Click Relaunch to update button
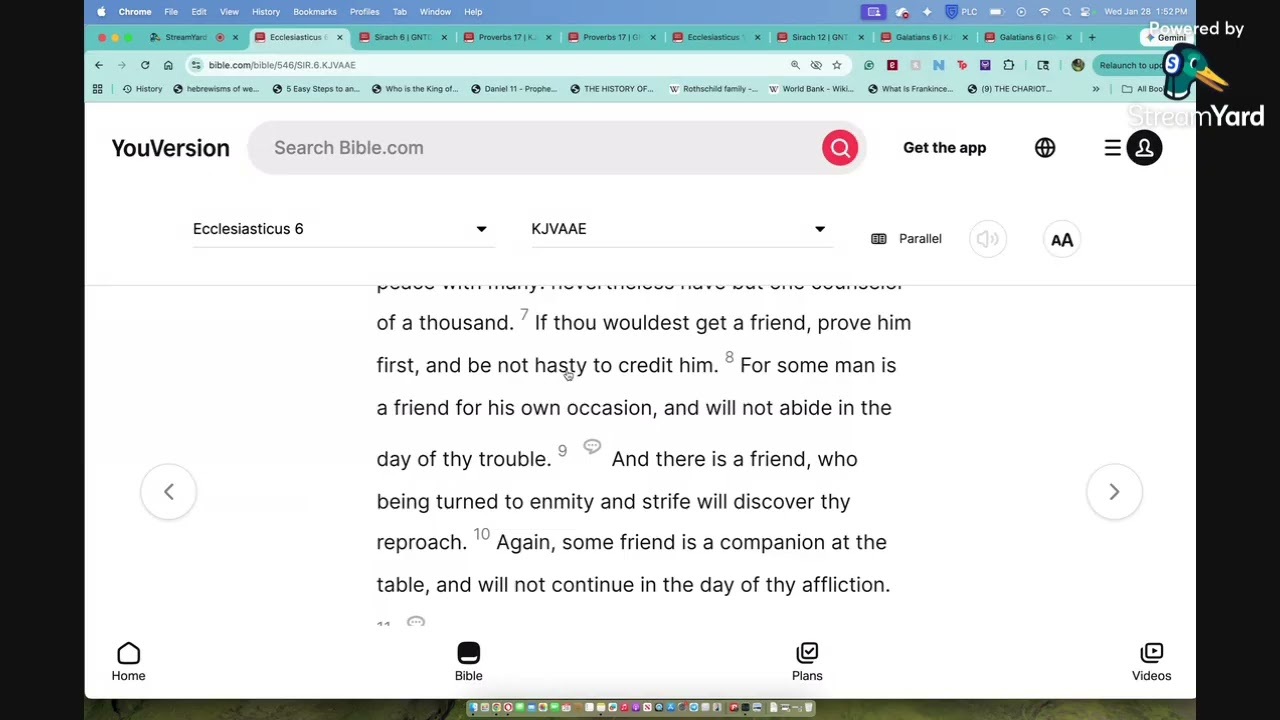The width and height of the screenshot is (1280, 720). tap(1130, 65)
